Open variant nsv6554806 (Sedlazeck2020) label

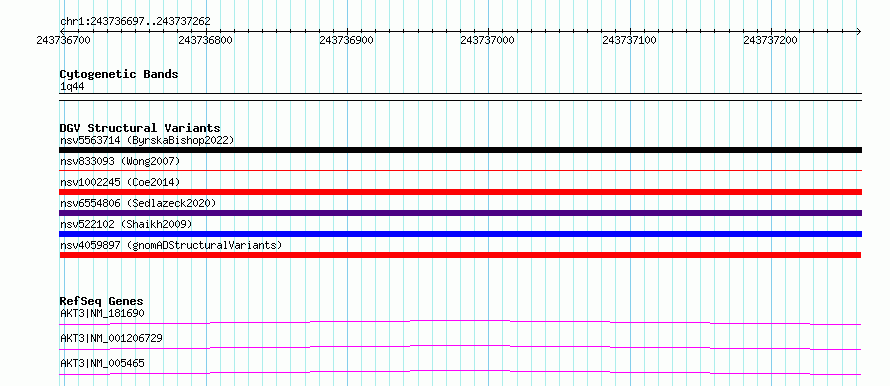(x=138, y=203)
